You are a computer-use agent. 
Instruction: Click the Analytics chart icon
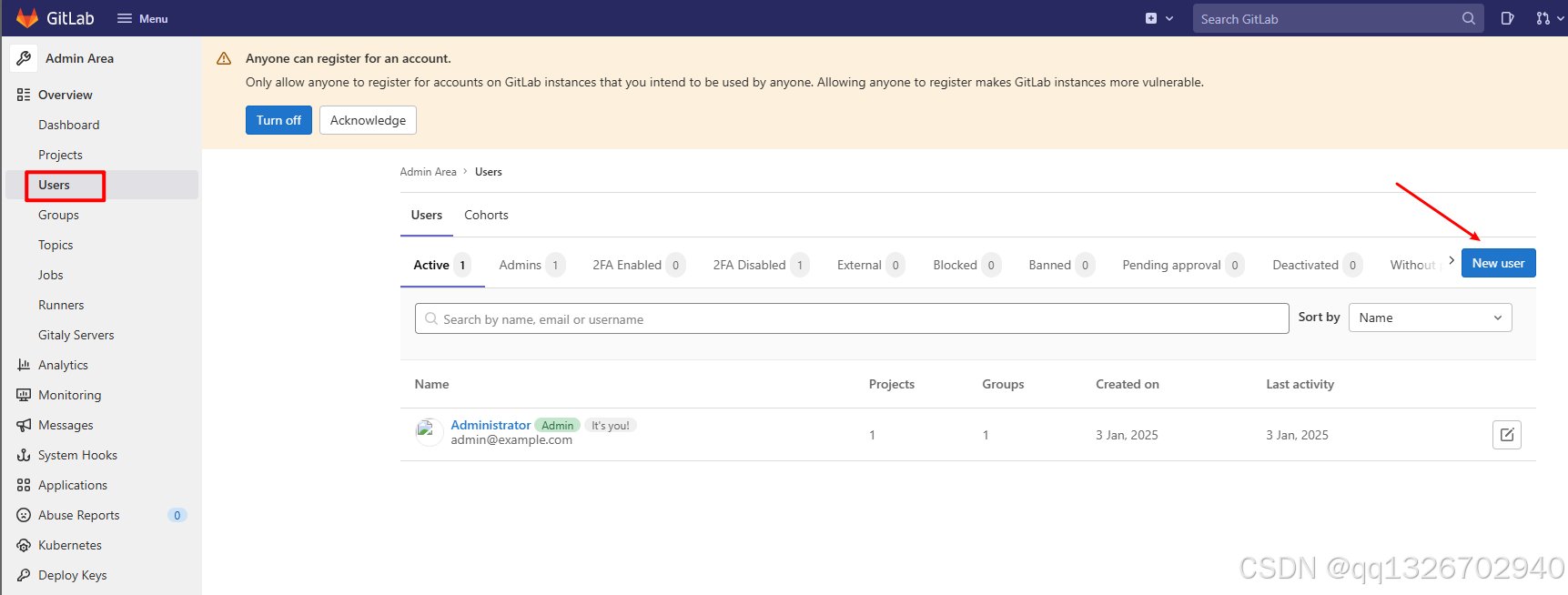[24, 365]
